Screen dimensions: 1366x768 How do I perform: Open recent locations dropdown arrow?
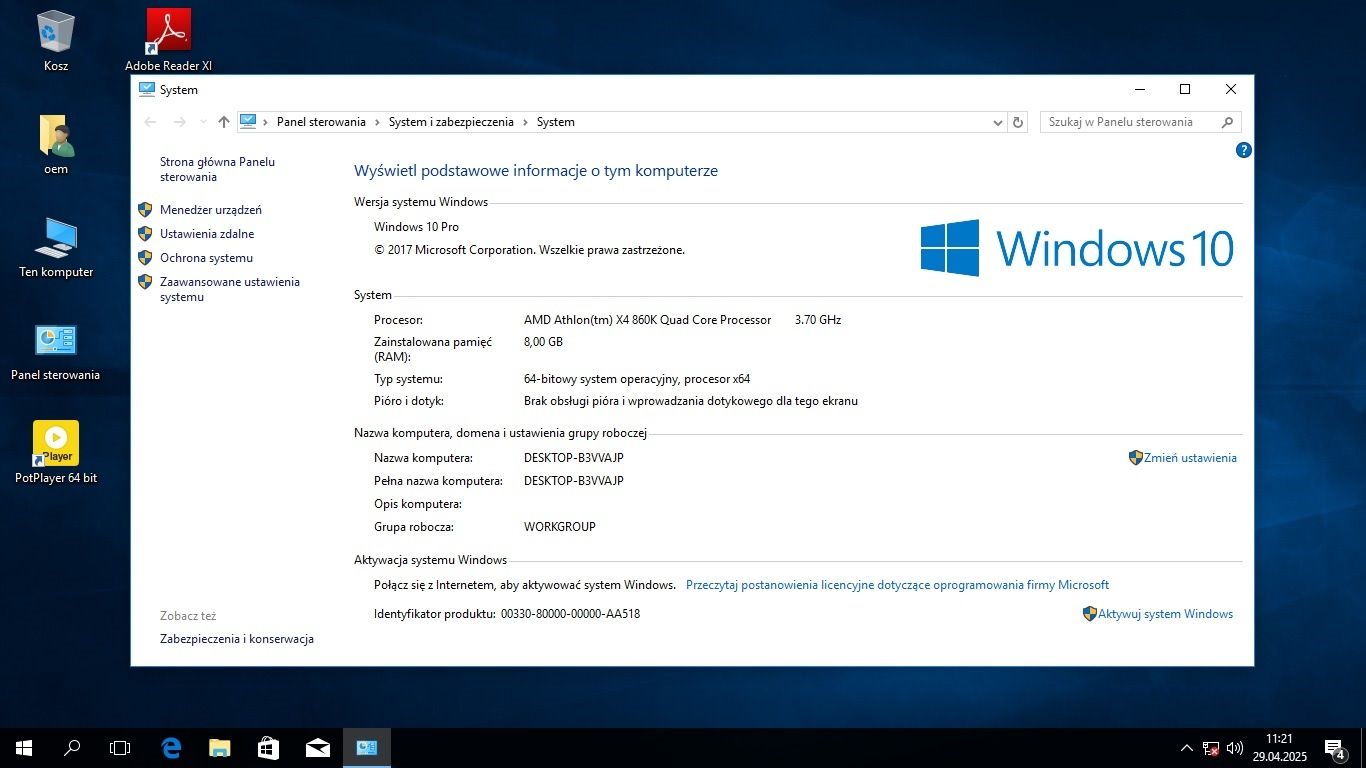[x=203, y=122]
